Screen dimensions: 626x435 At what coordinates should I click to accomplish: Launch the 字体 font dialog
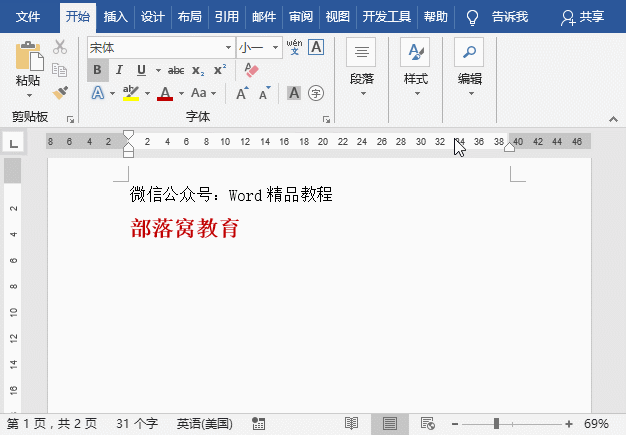326,119
